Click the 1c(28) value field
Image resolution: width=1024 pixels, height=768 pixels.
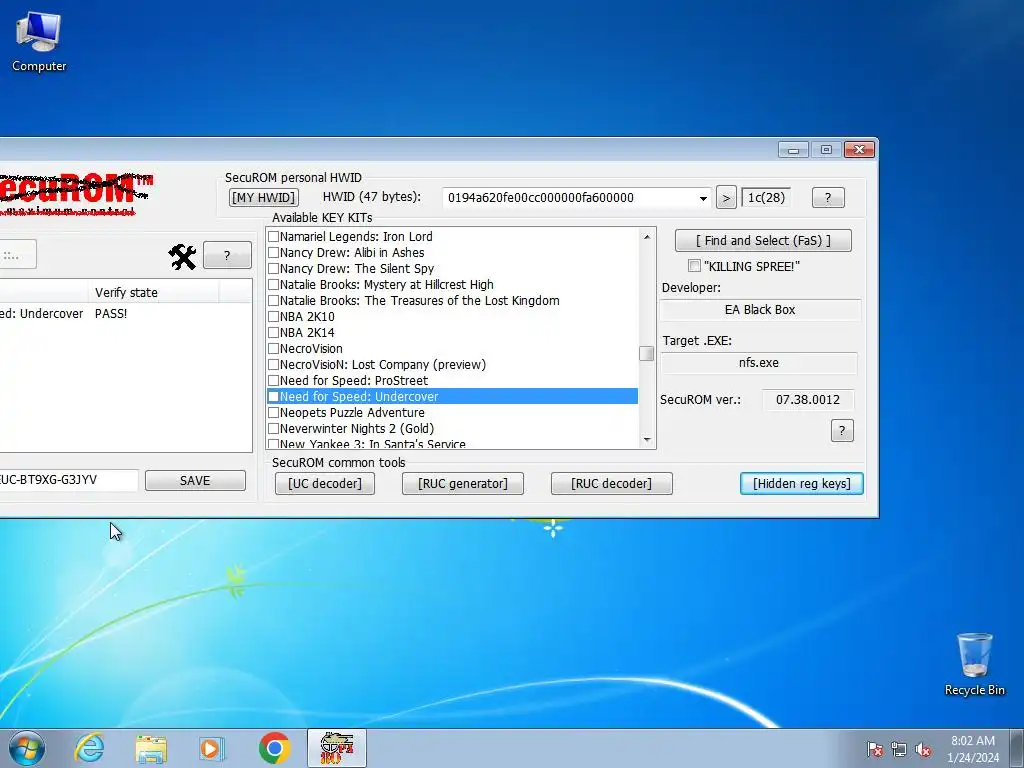(x=765, y=198)
